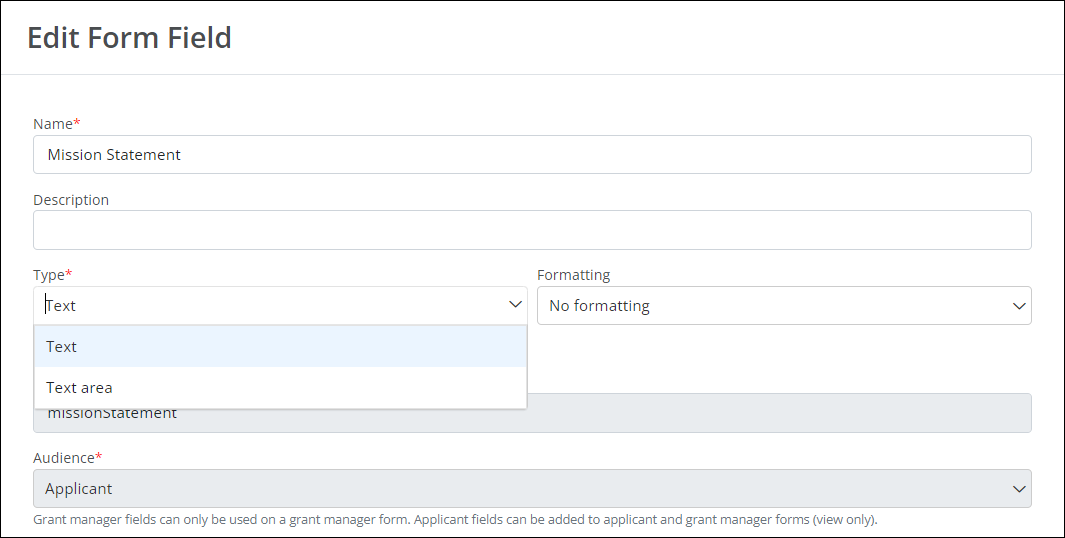Focus the empty Description field
The height and width of the screenshot is (538, 1065).
pos(532,230)
